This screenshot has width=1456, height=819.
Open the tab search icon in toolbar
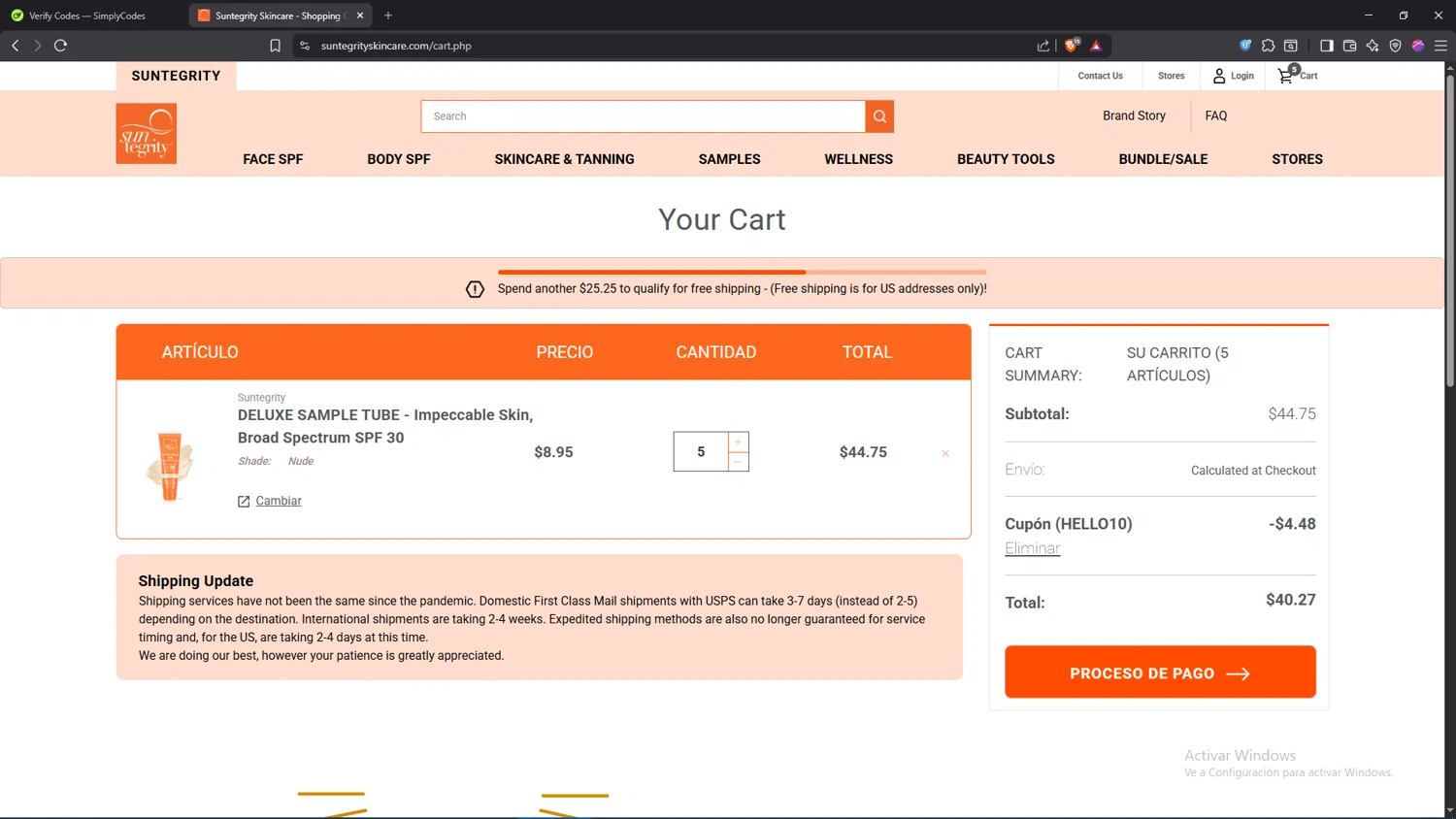click(x=1291, y=46)
